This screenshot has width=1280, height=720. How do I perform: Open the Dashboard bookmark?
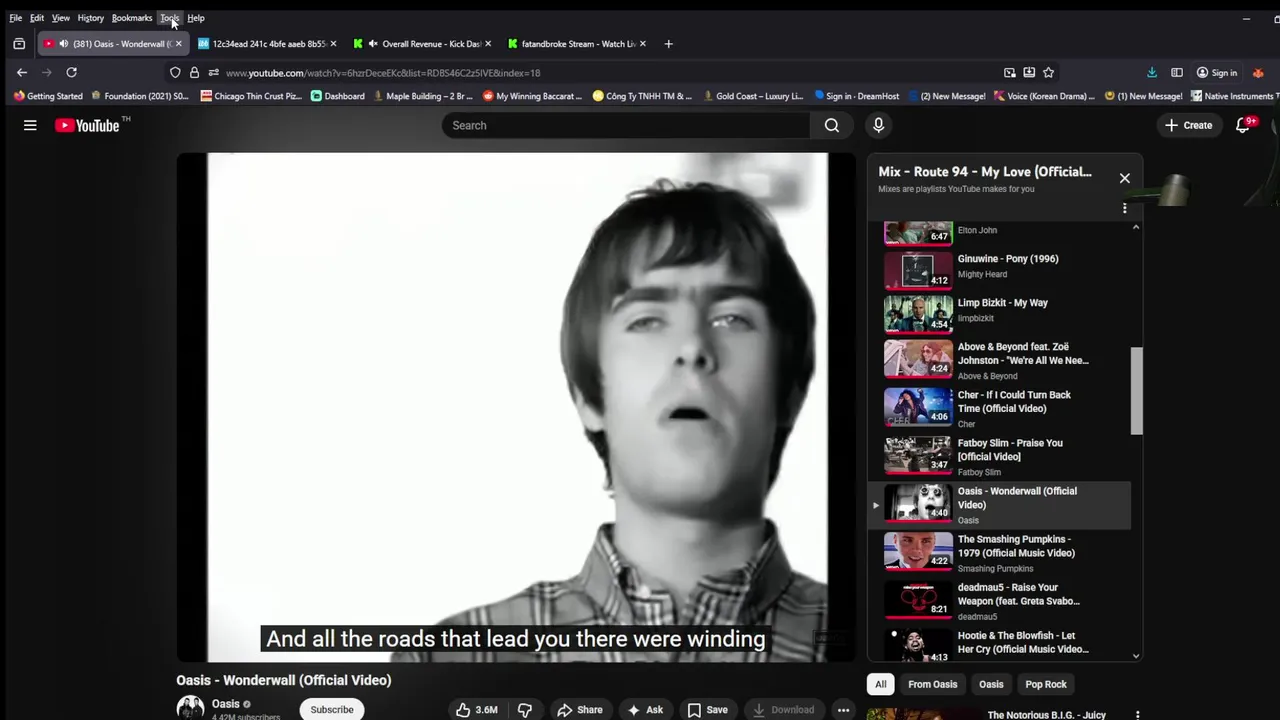338,96
